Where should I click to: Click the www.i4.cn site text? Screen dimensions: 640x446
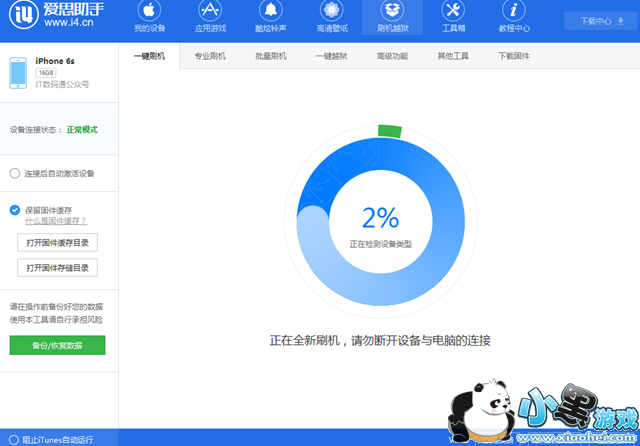(x=69, y=22)
